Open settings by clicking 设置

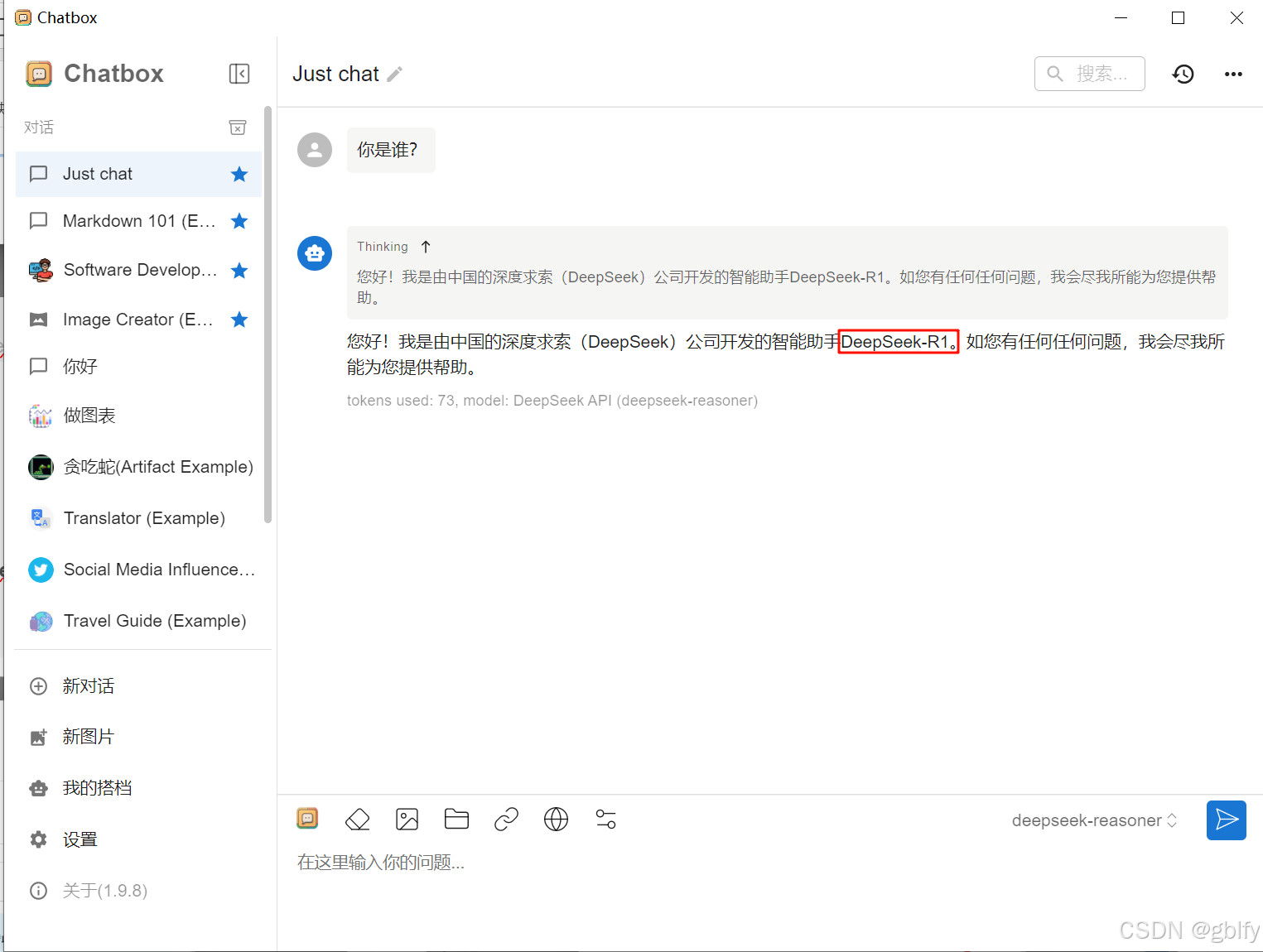[x=80, y=839]
